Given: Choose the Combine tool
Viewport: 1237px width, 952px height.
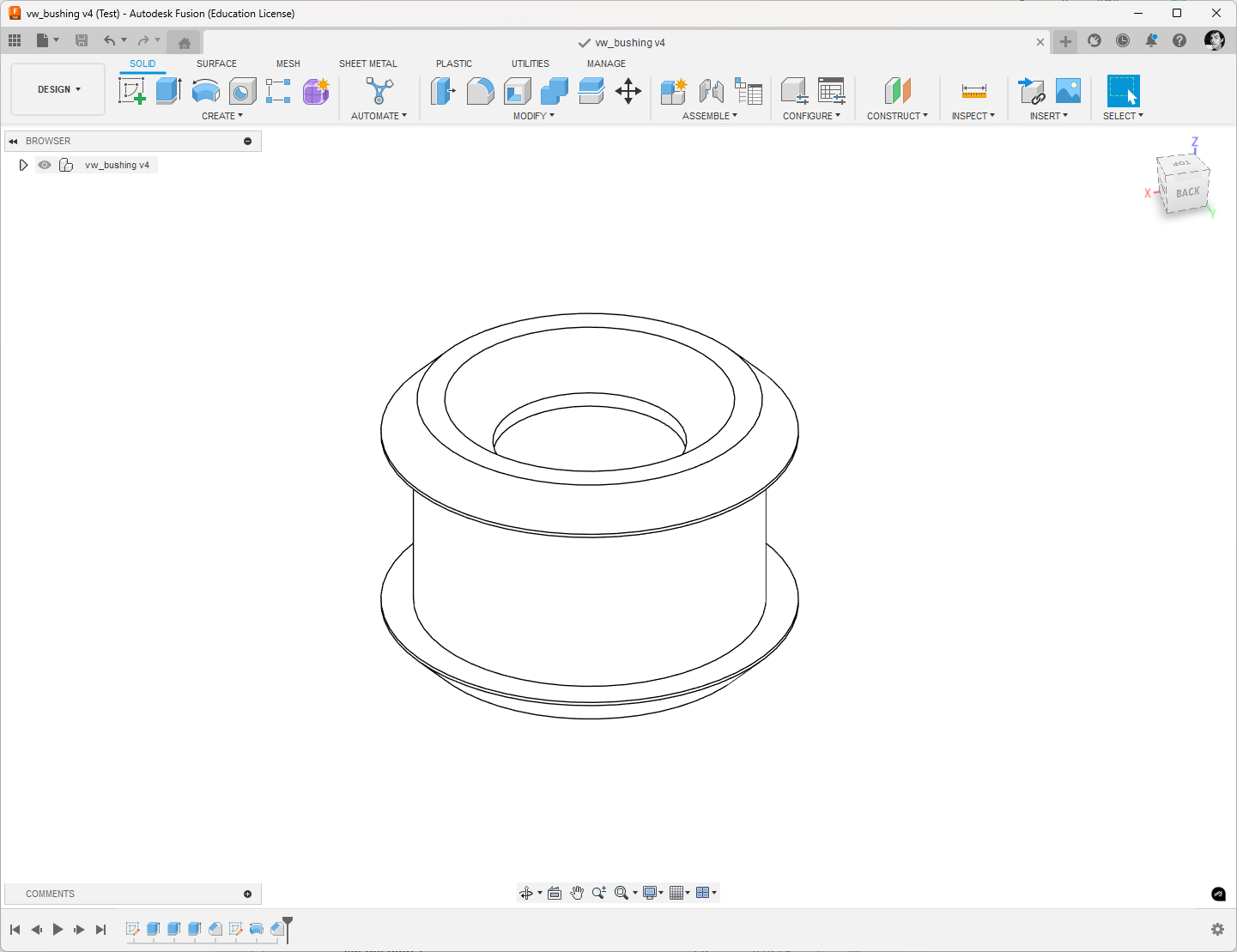Looking at the screenshot, I should [555, 91].
